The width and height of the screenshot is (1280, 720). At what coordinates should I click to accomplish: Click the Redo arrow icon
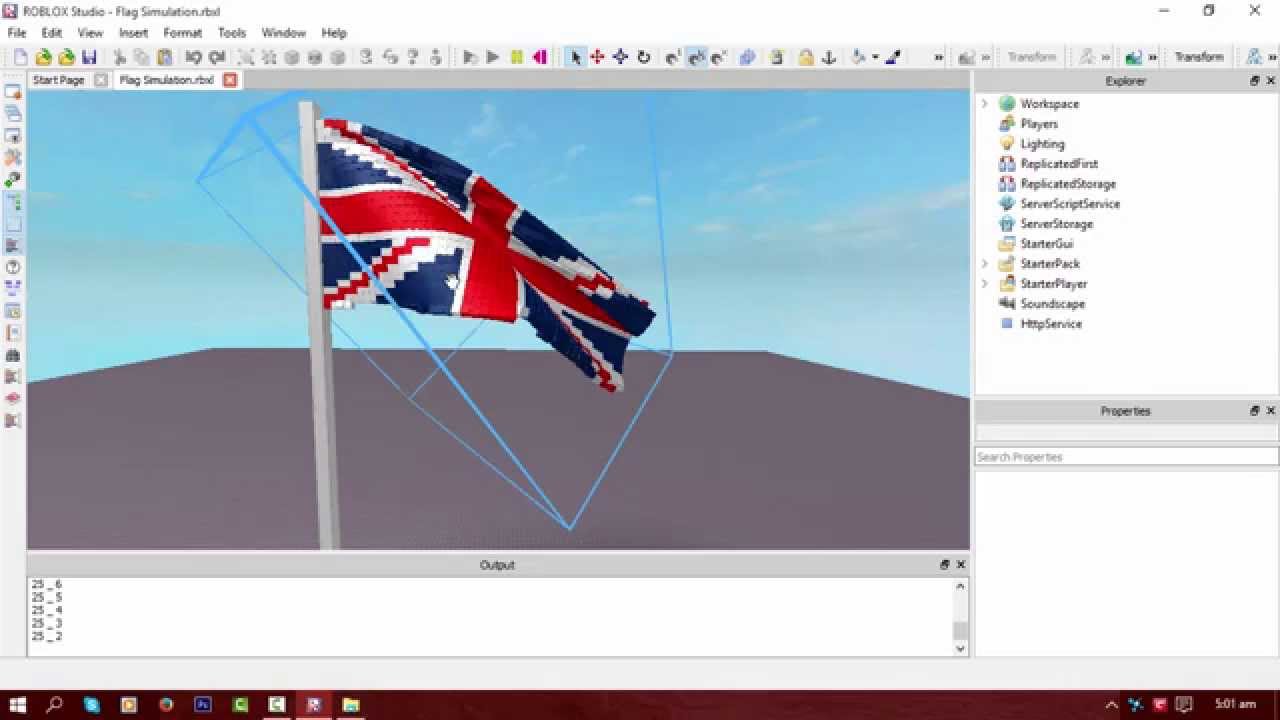(x=217, y=57)
